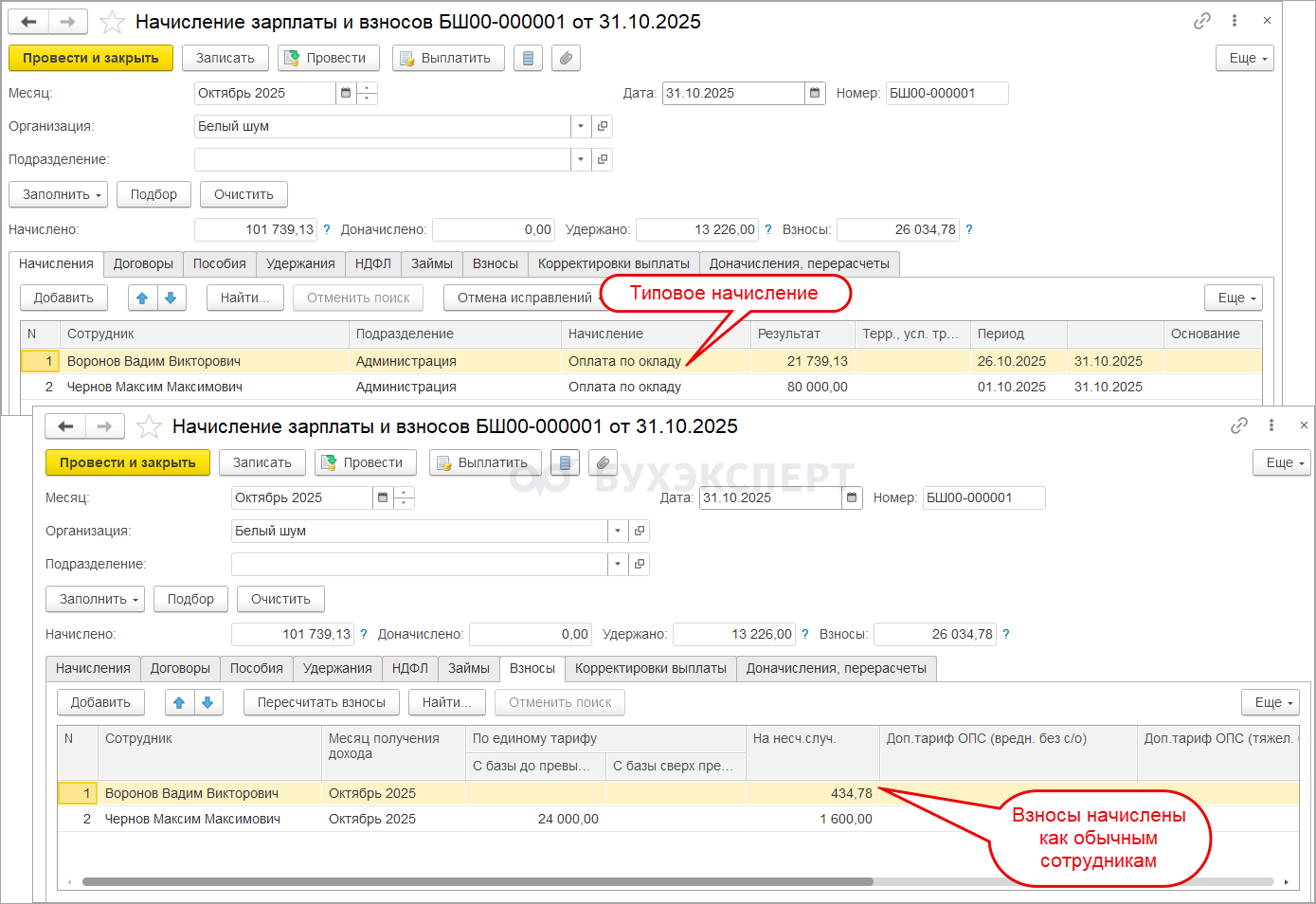Expand the Еще menu on the Взносы tab toolbar
Screen dimensions: 1316x904
(1270, 702)
